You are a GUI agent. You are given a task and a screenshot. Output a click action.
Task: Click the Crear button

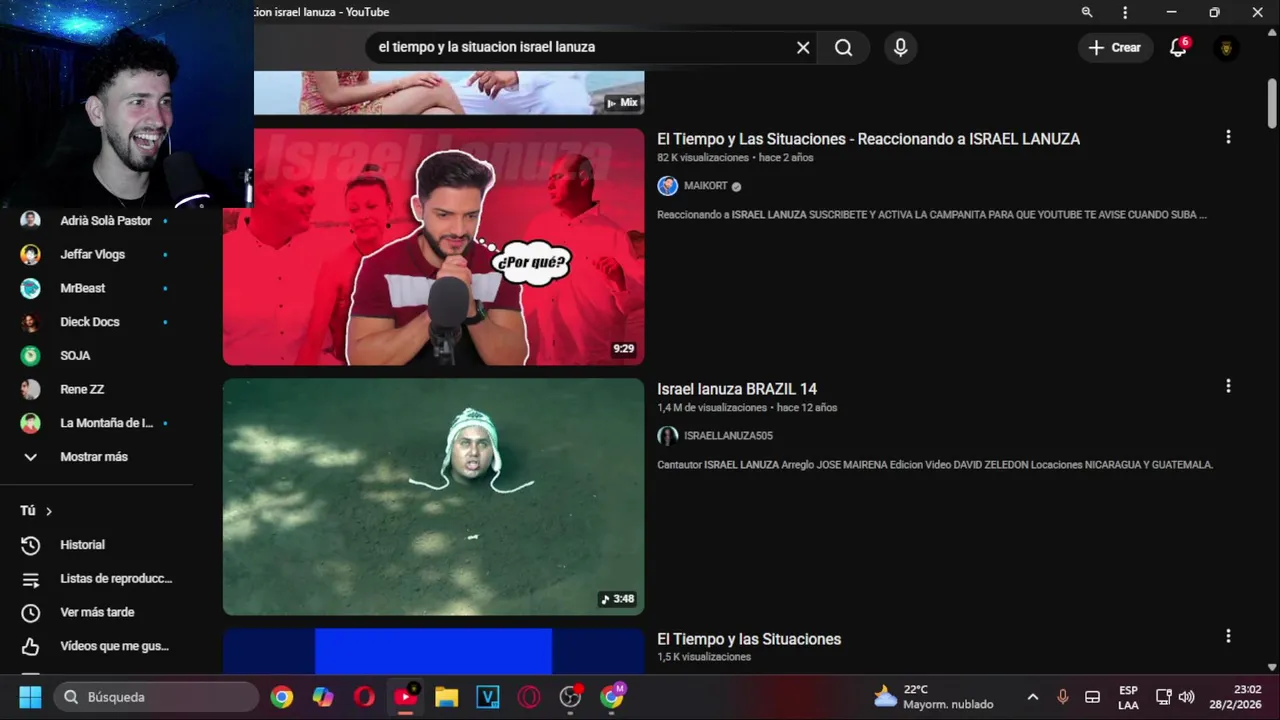pyautogui.click(x=1115, y=47)
